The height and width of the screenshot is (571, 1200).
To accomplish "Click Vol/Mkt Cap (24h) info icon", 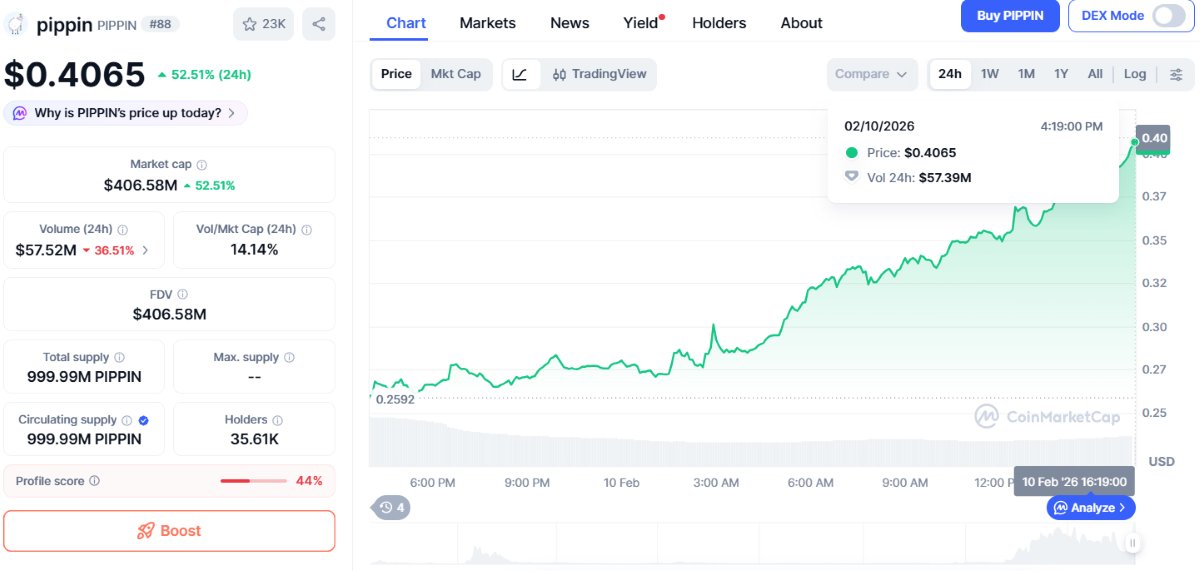I will (306, 230).
